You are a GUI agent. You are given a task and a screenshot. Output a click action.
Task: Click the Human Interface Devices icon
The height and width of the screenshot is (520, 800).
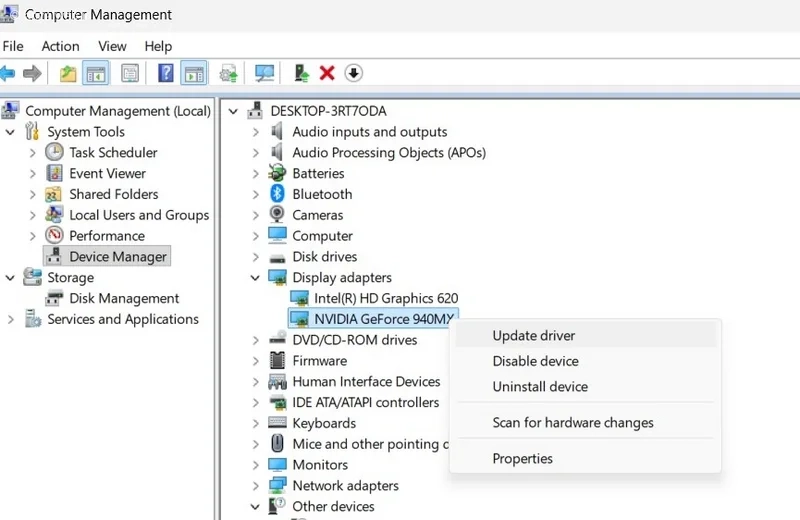tap(277, 381)
